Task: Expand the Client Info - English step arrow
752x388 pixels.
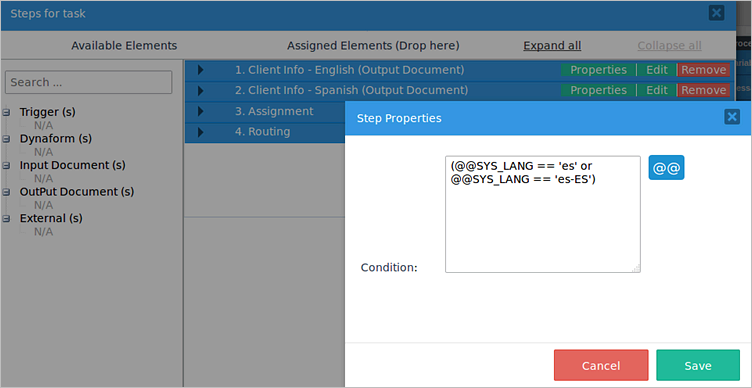Action: pyautogui.click(x=200, y=70)
